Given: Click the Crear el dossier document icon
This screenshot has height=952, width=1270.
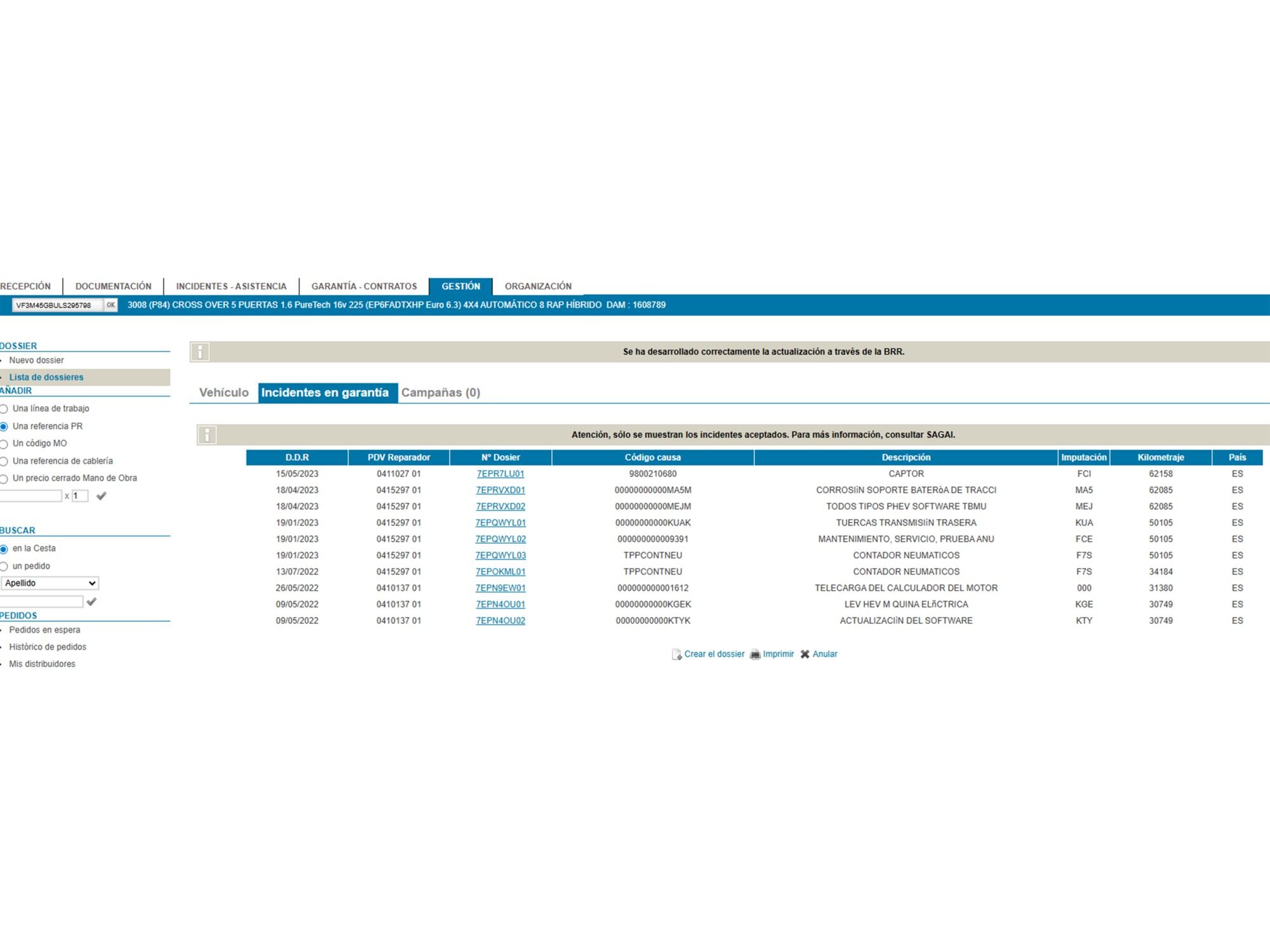Looking at the screenshot, I should tap(676, 654).
